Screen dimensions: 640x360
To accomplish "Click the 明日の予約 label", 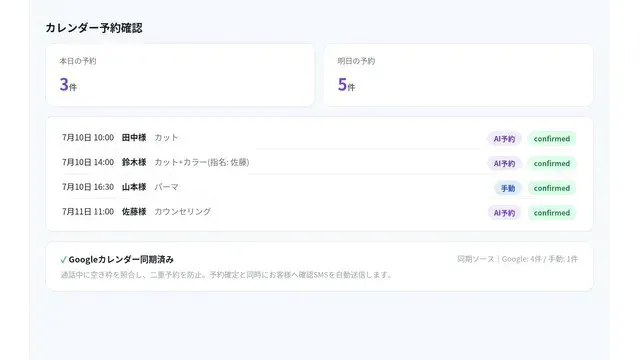I will [356, 61].
